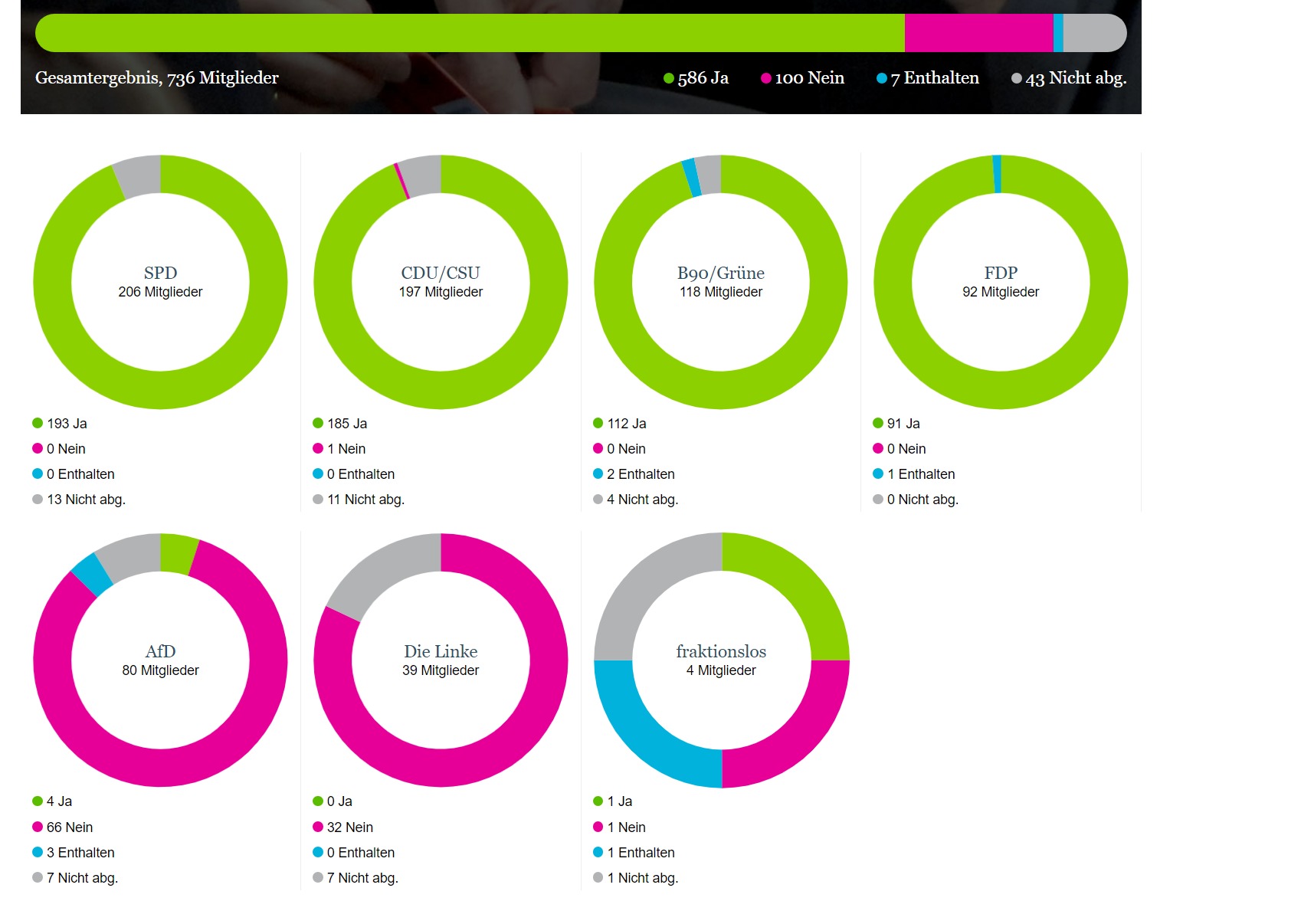Click the 32 Nein legend entry under Die Linke
1301x924 pixels.
349,827
